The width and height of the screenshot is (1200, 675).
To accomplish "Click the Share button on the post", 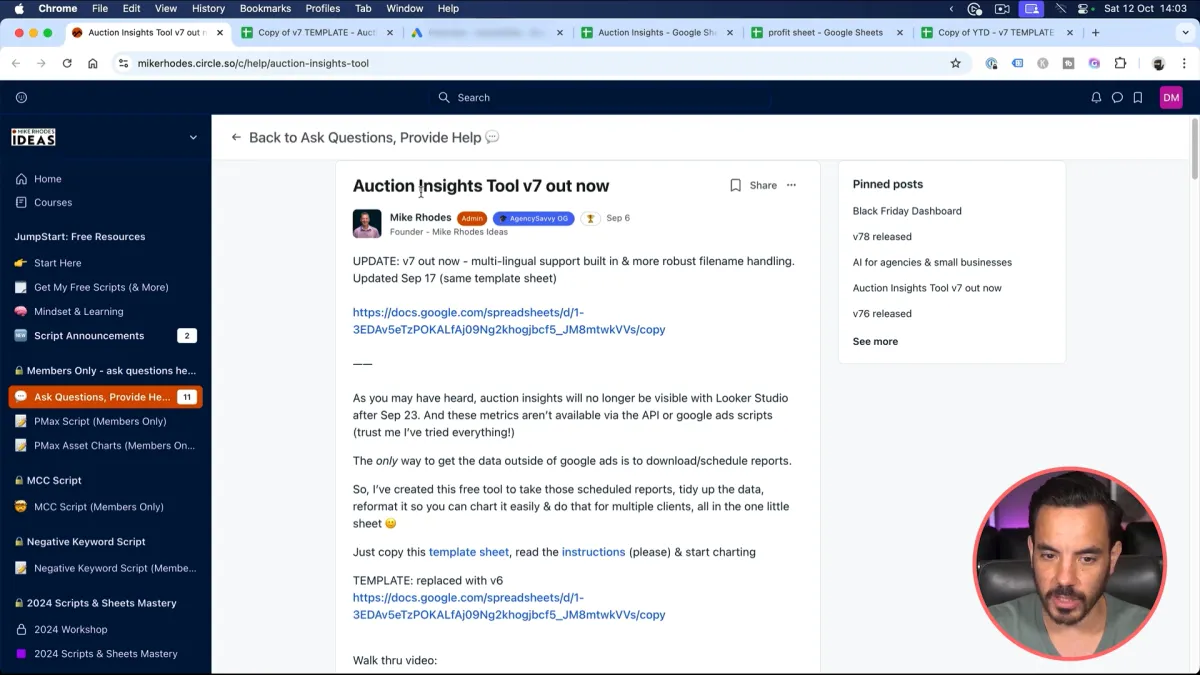I will click(x=763, y=185).
